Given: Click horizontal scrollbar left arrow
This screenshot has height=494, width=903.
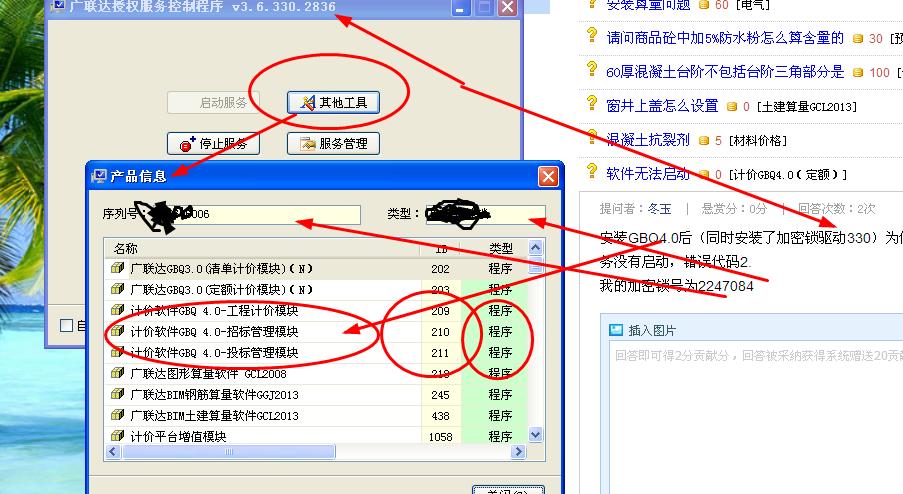Looking at the screenshot, I should (x=113, y=452).
